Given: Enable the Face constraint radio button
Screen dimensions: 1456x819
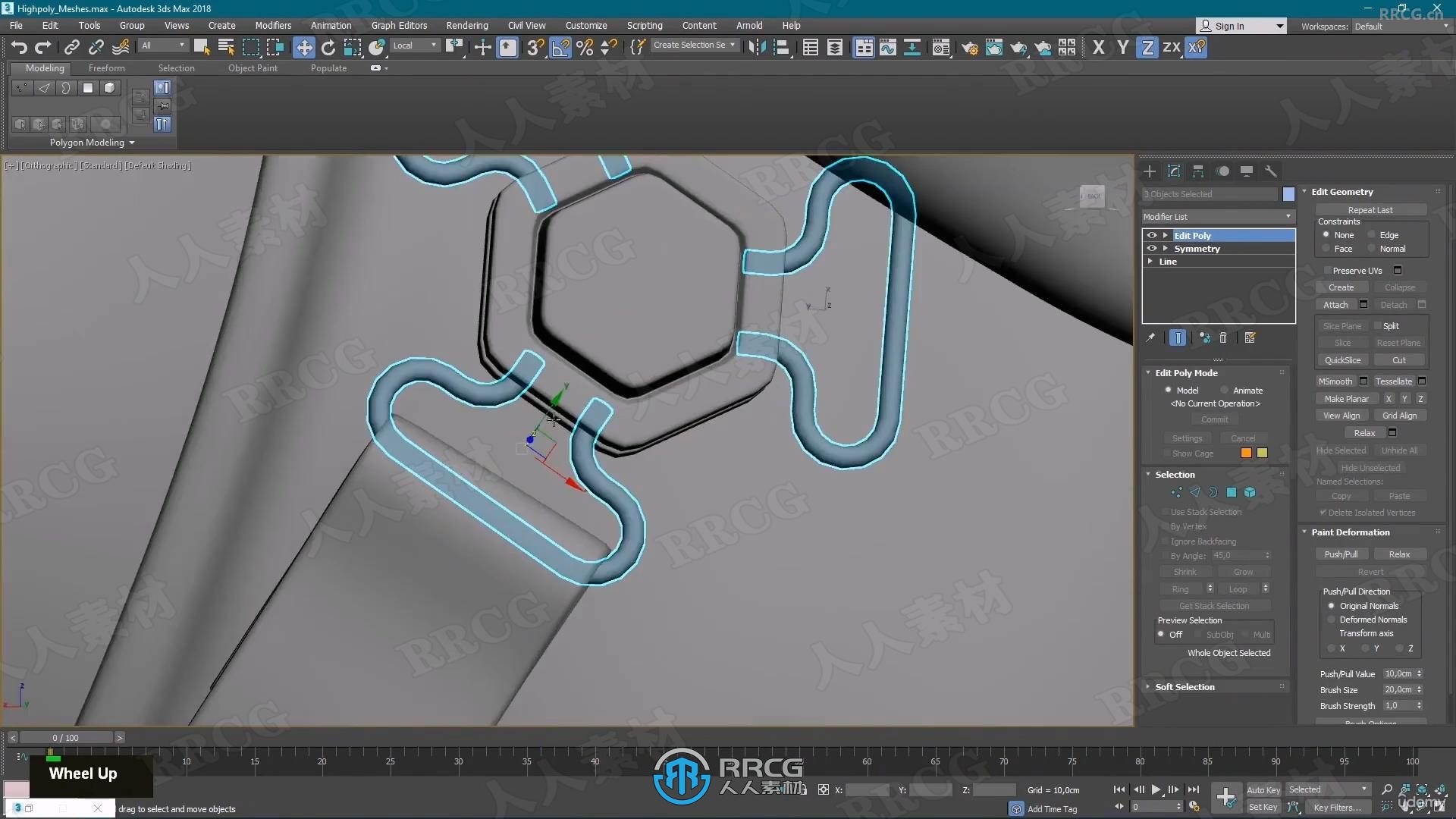Looking at the screenshot, I should coord(1323,248).
